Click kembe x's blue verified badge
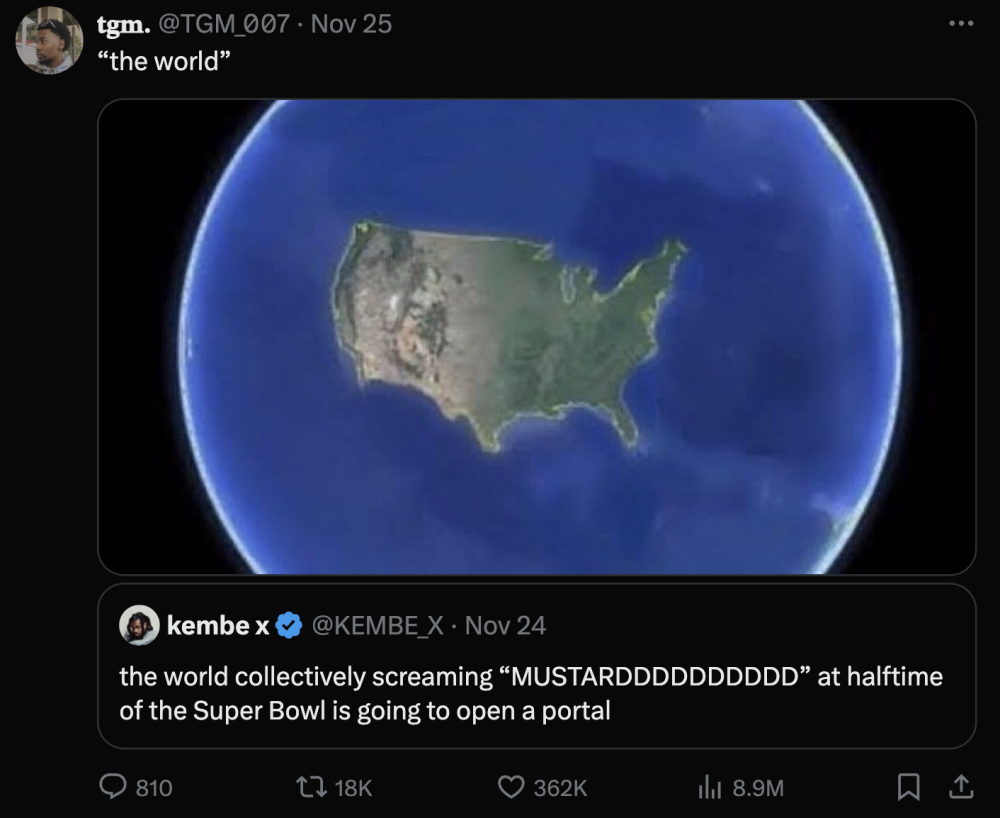The height and width of the screenshot is (818, 1000). 289,626
